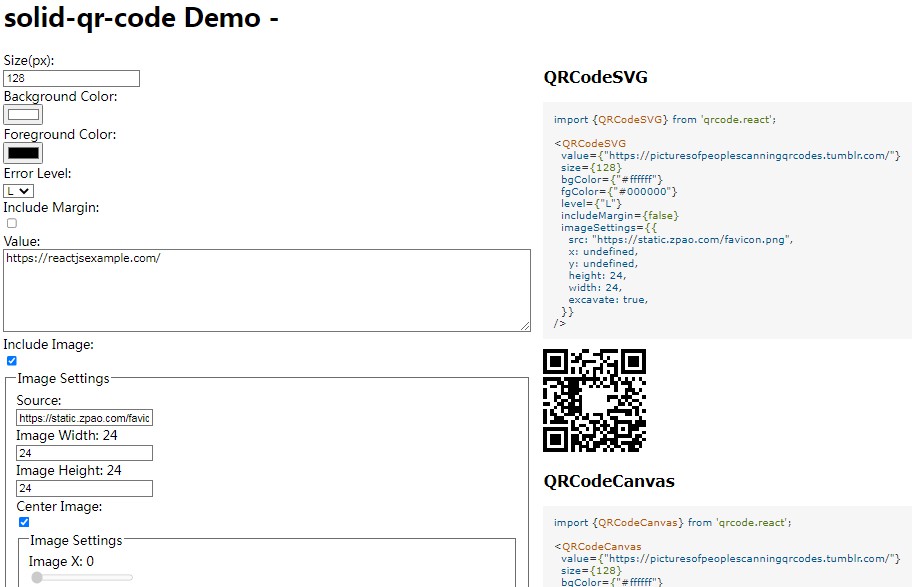The width and height of the screenshot is (923, 587).
Task: Click the generated SVG QR code image
Action: coord(594,400)
